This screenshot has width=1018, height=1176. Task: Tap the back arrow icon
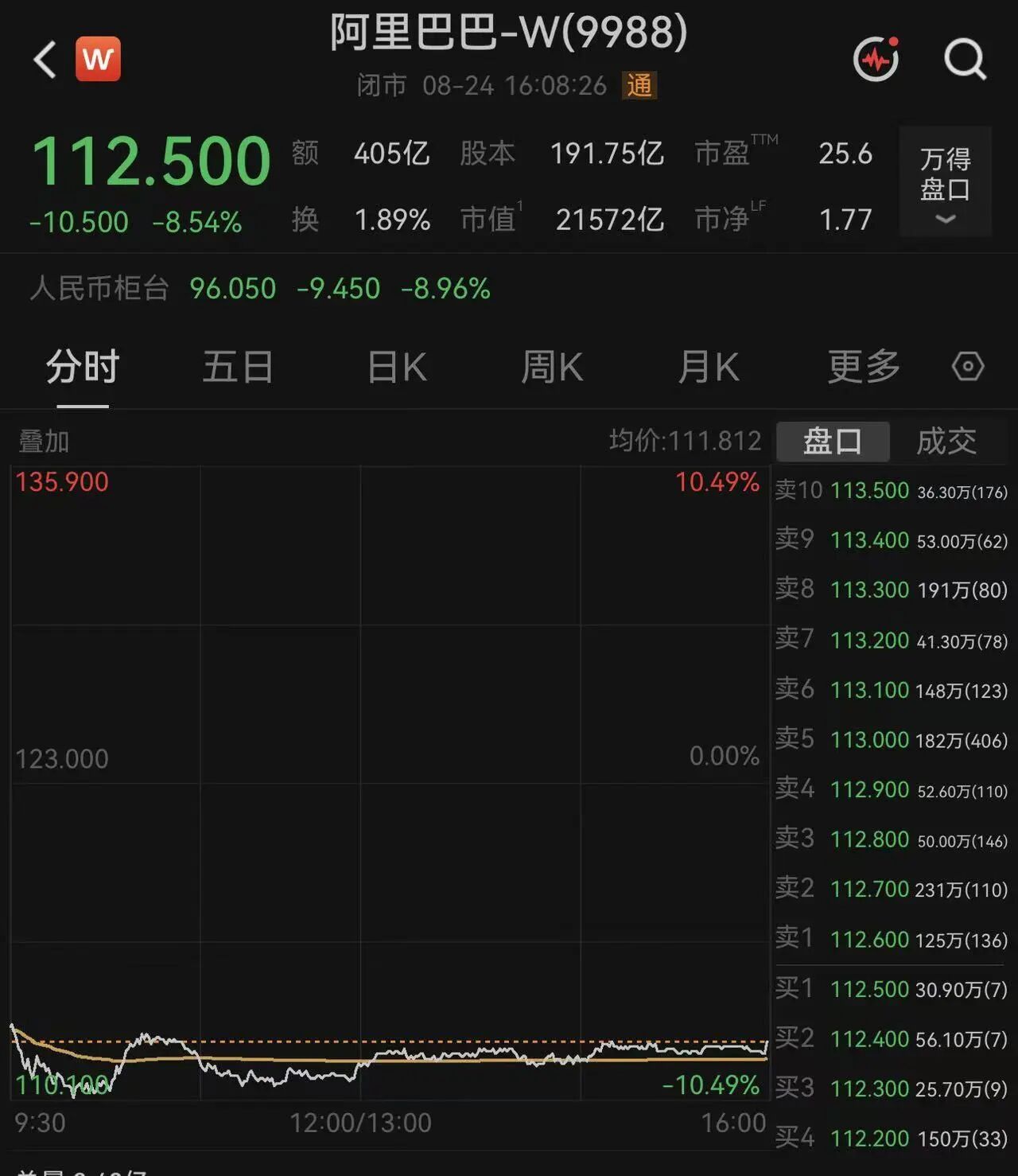pyautogui.click(x=45, y=60)
